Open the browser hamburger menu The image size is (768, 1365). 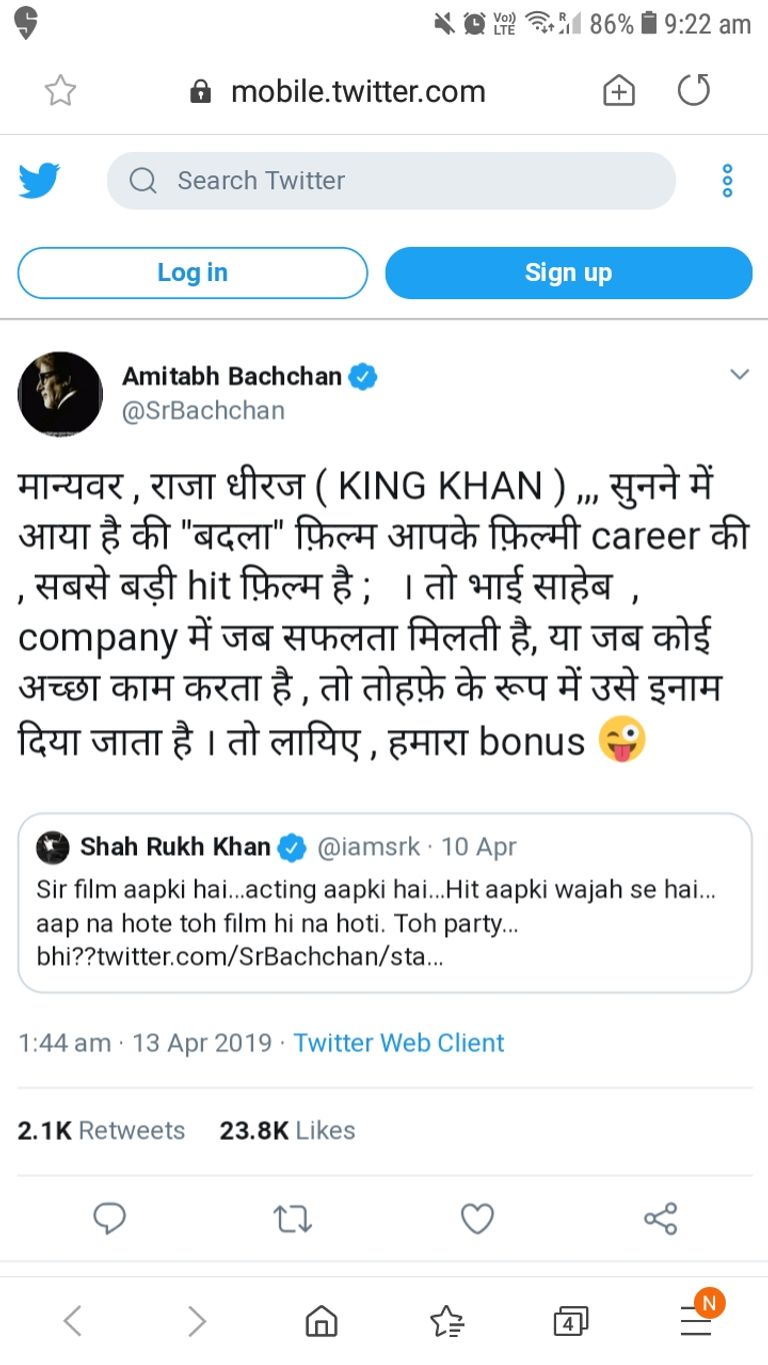[x=696, y=1320]
